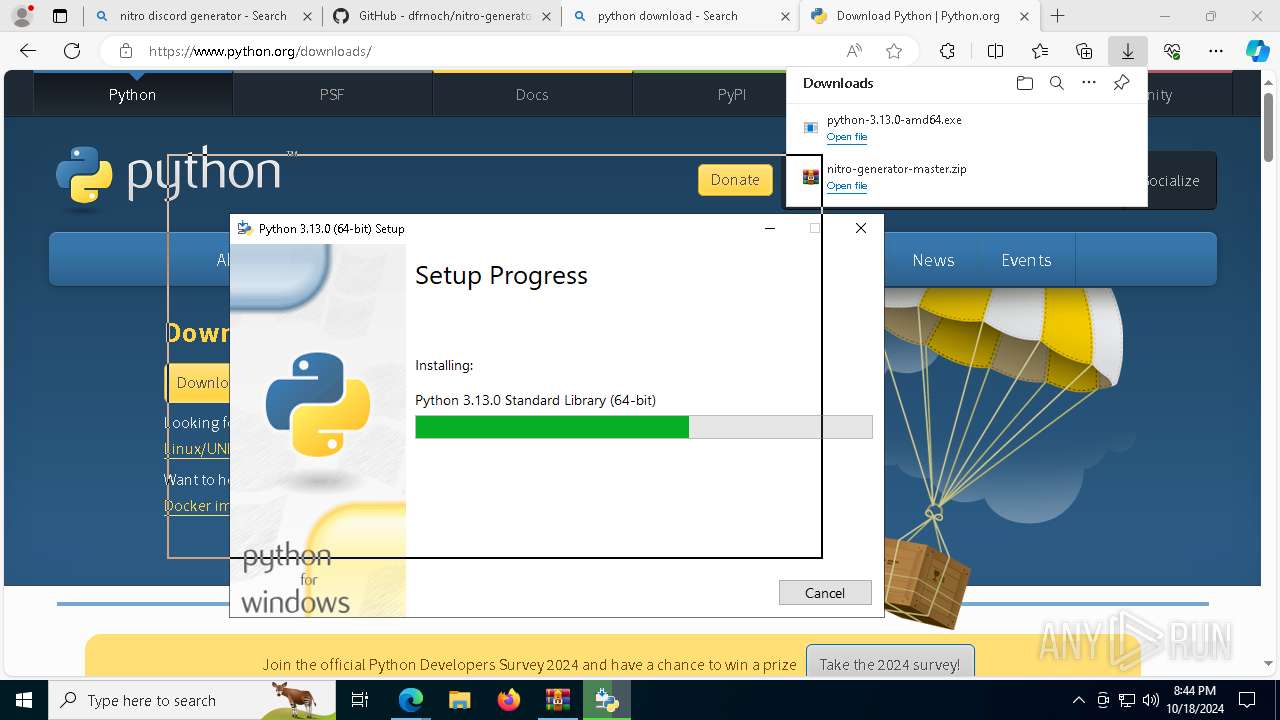
Task: Click the Edge profile avatar icon
Action: pyautogui.click(x=22, y=16)
